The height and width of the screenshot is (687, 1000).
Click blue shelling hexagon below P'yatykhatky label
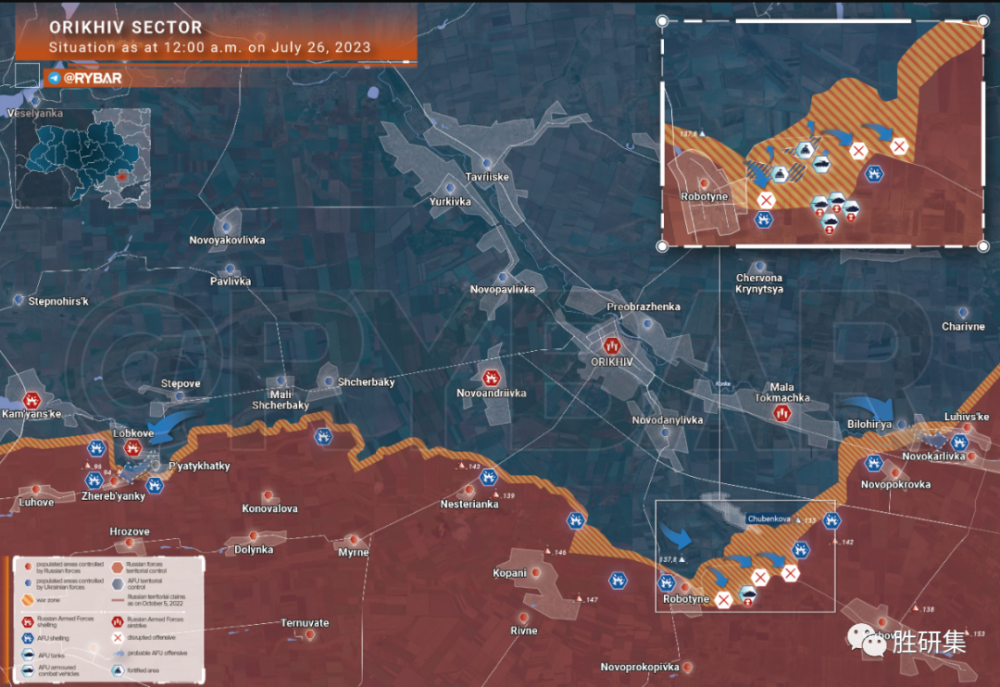(x=154, y=485)
